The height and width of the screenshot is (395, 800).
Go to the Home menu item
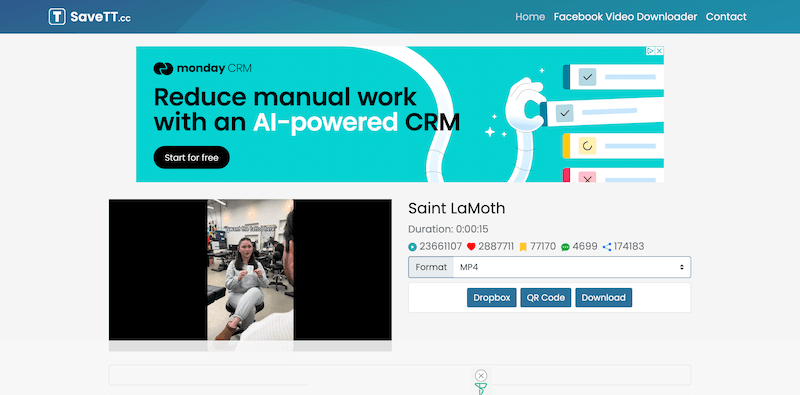click(530, 17)
